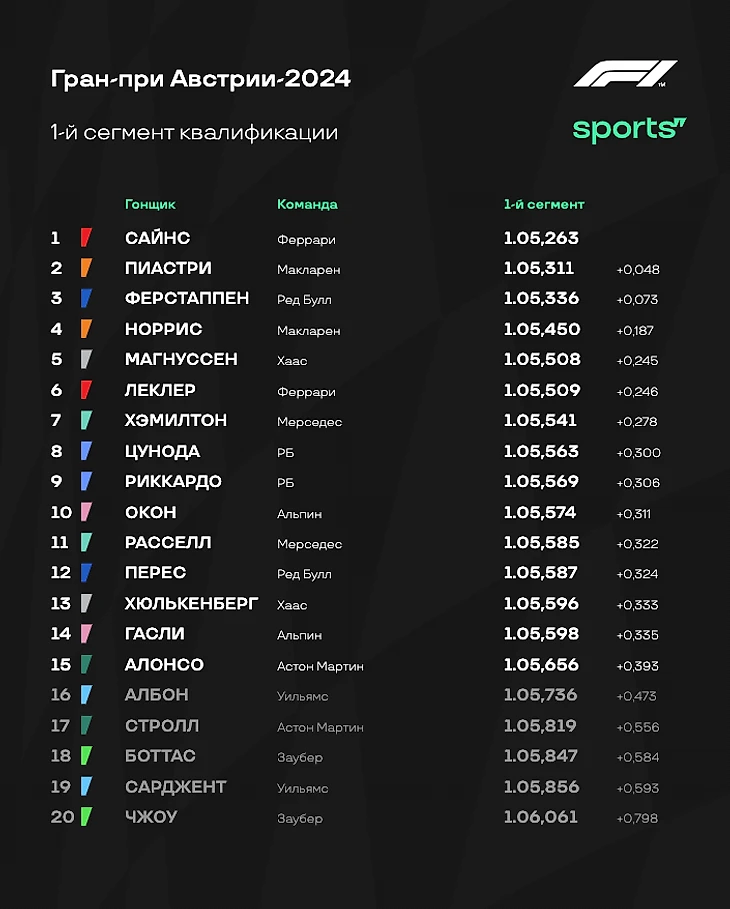This screenshot has height=909, width=730.
Task: Click the gray Haas flag beside Магнуссен
Action: coord(86,359)
